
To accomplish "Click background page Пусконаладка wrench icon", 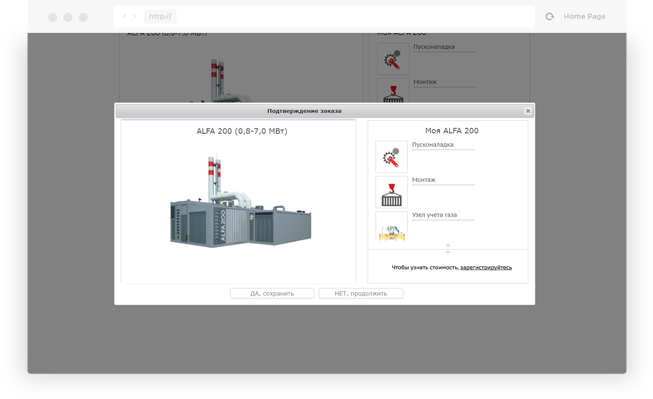I will pyautogui.click(x=393, y=60).
